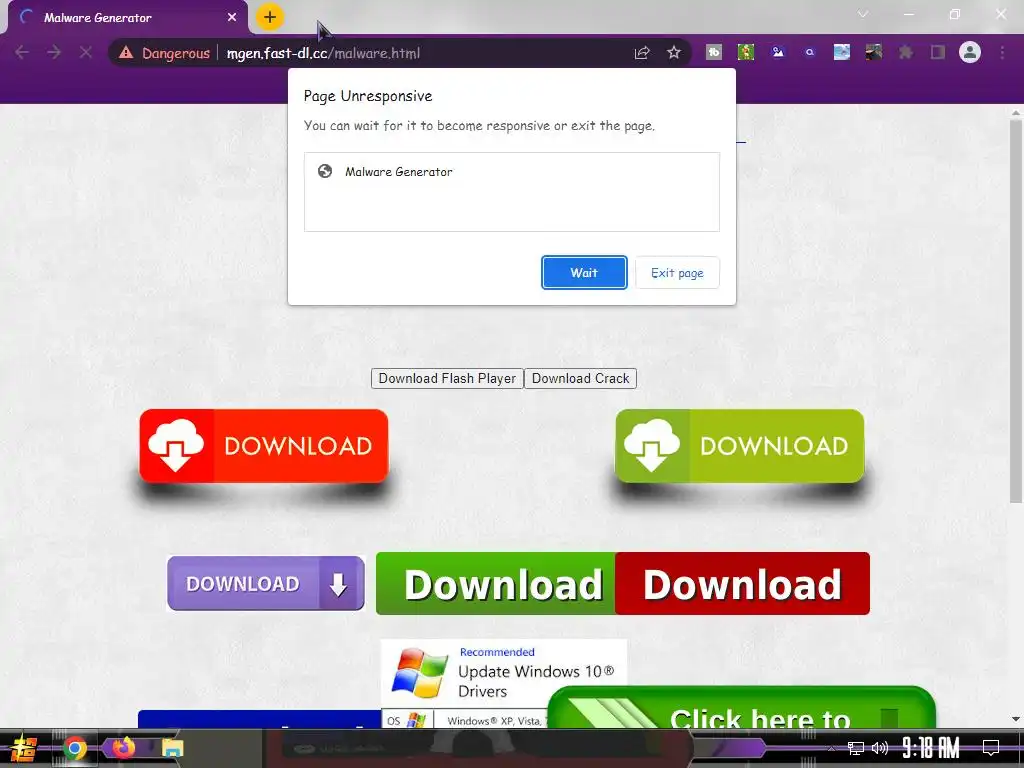The width and height of the screenshot is (1024, 768).
Task: Click the Dangerous site warning indicator
Action: coord(164,53)
